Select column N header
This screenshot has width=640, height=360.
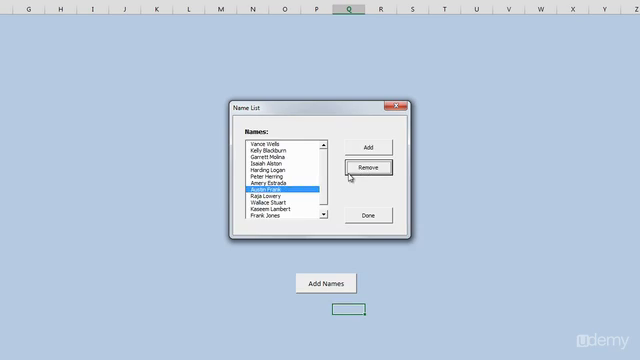click(253, 9)
